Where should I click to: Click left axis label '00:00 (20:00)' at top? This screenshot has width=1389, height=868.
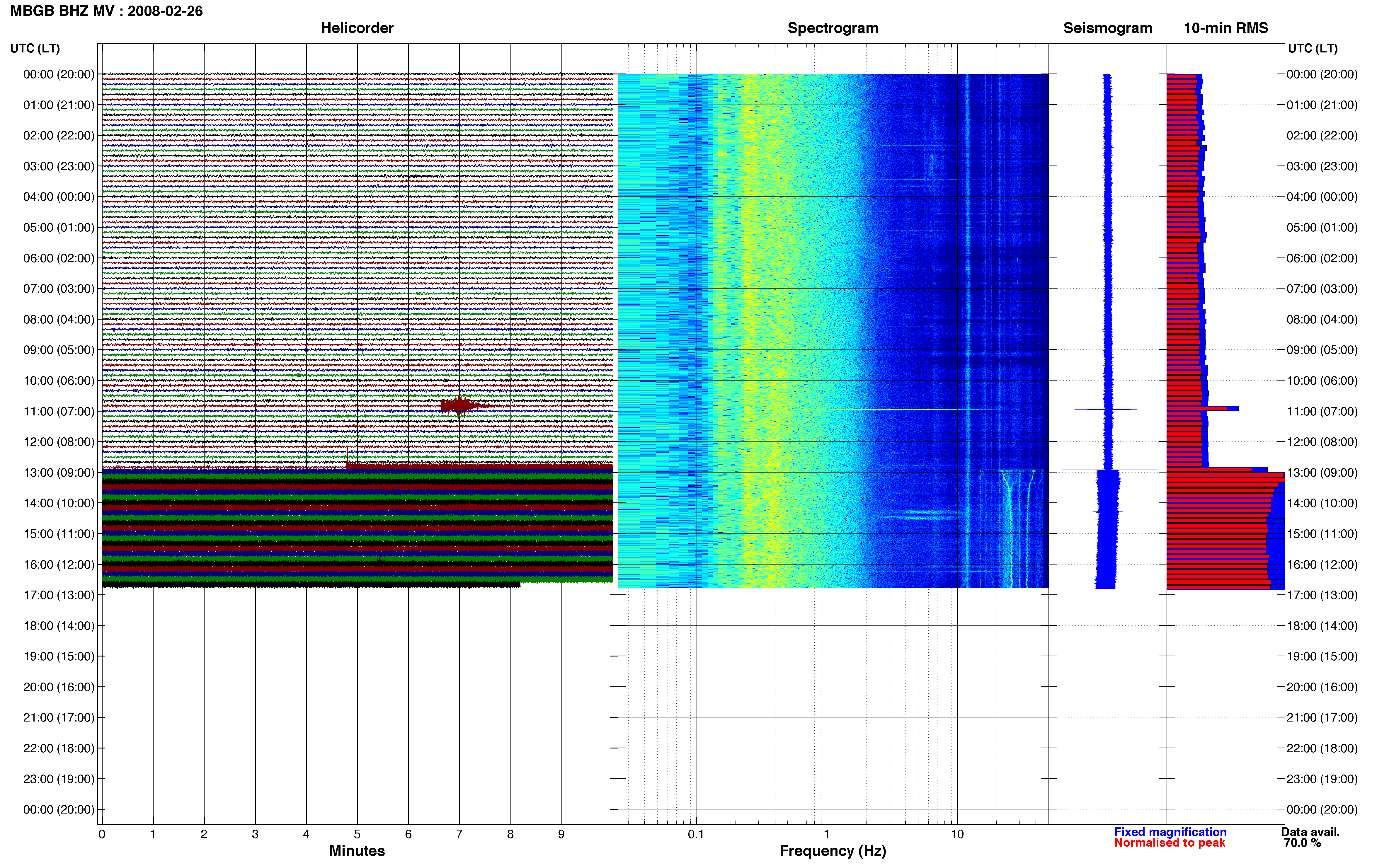point(59,74)
